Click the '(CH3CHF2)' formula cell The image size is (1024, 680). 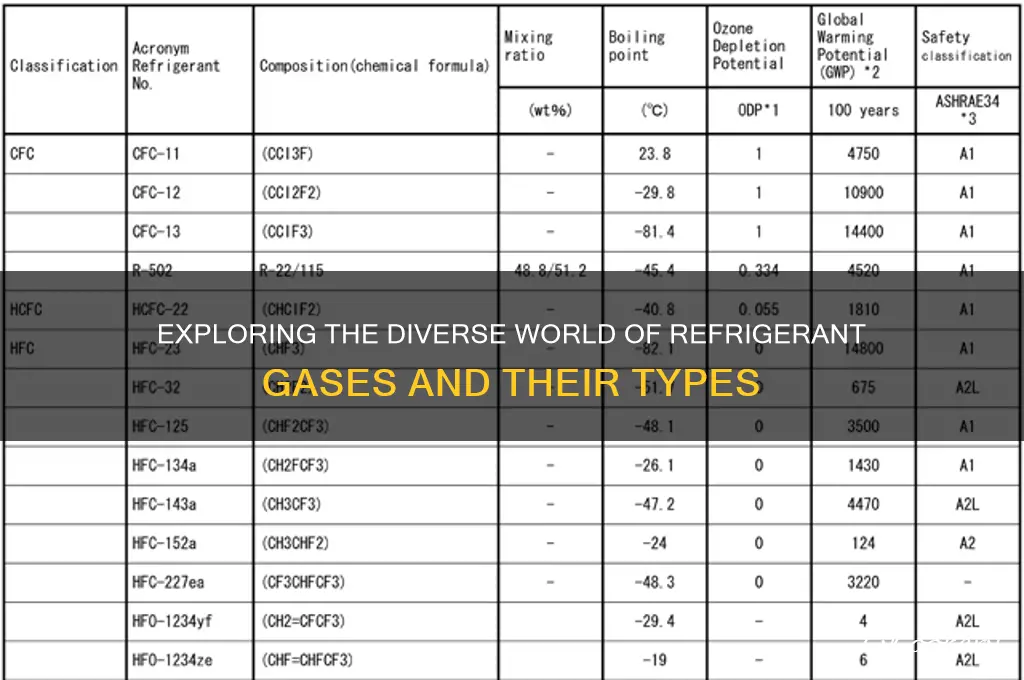[x=295, y=543]
